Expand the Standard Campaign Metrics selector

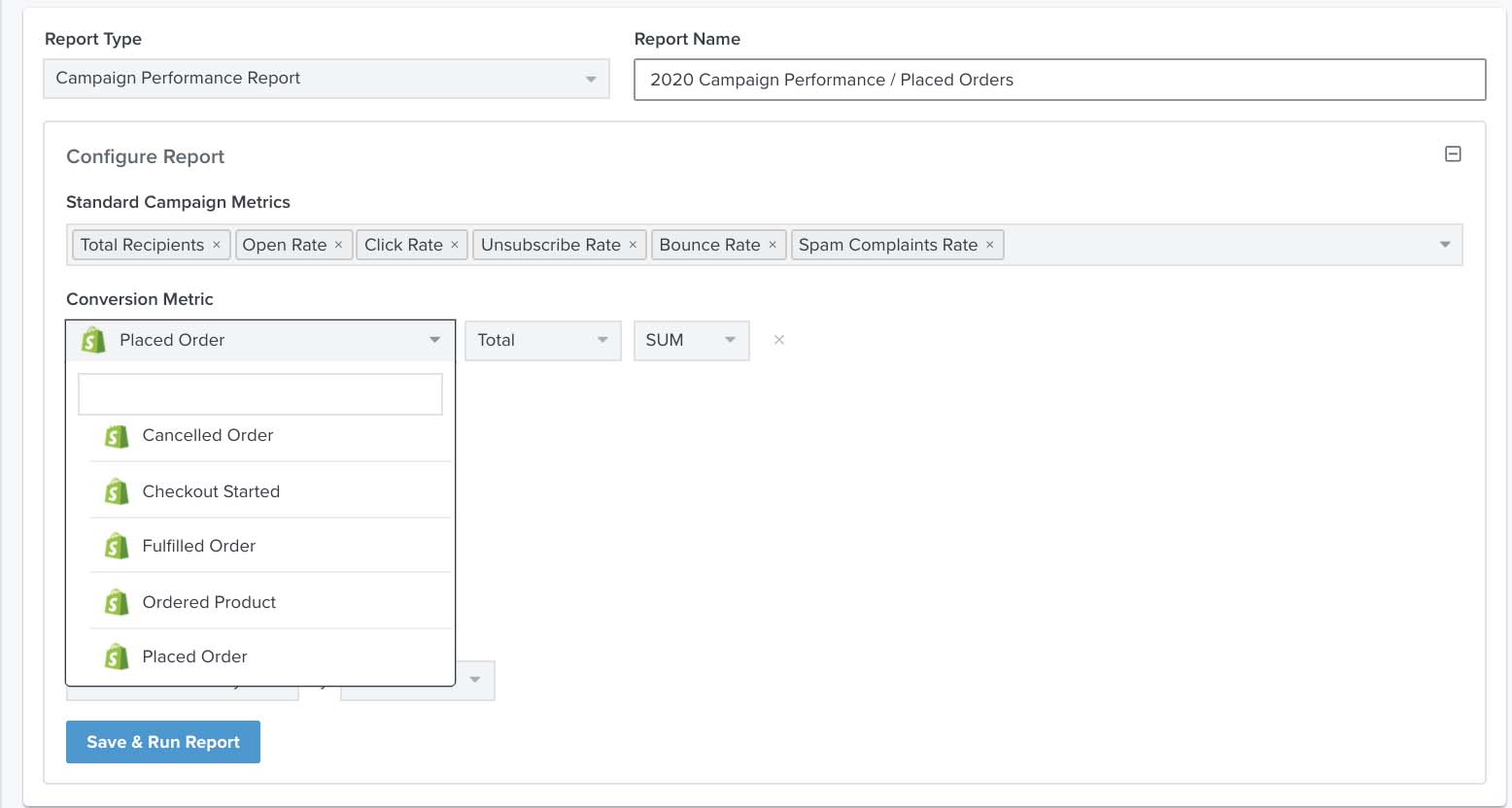pyautogui.click(x=1446, y=244)
